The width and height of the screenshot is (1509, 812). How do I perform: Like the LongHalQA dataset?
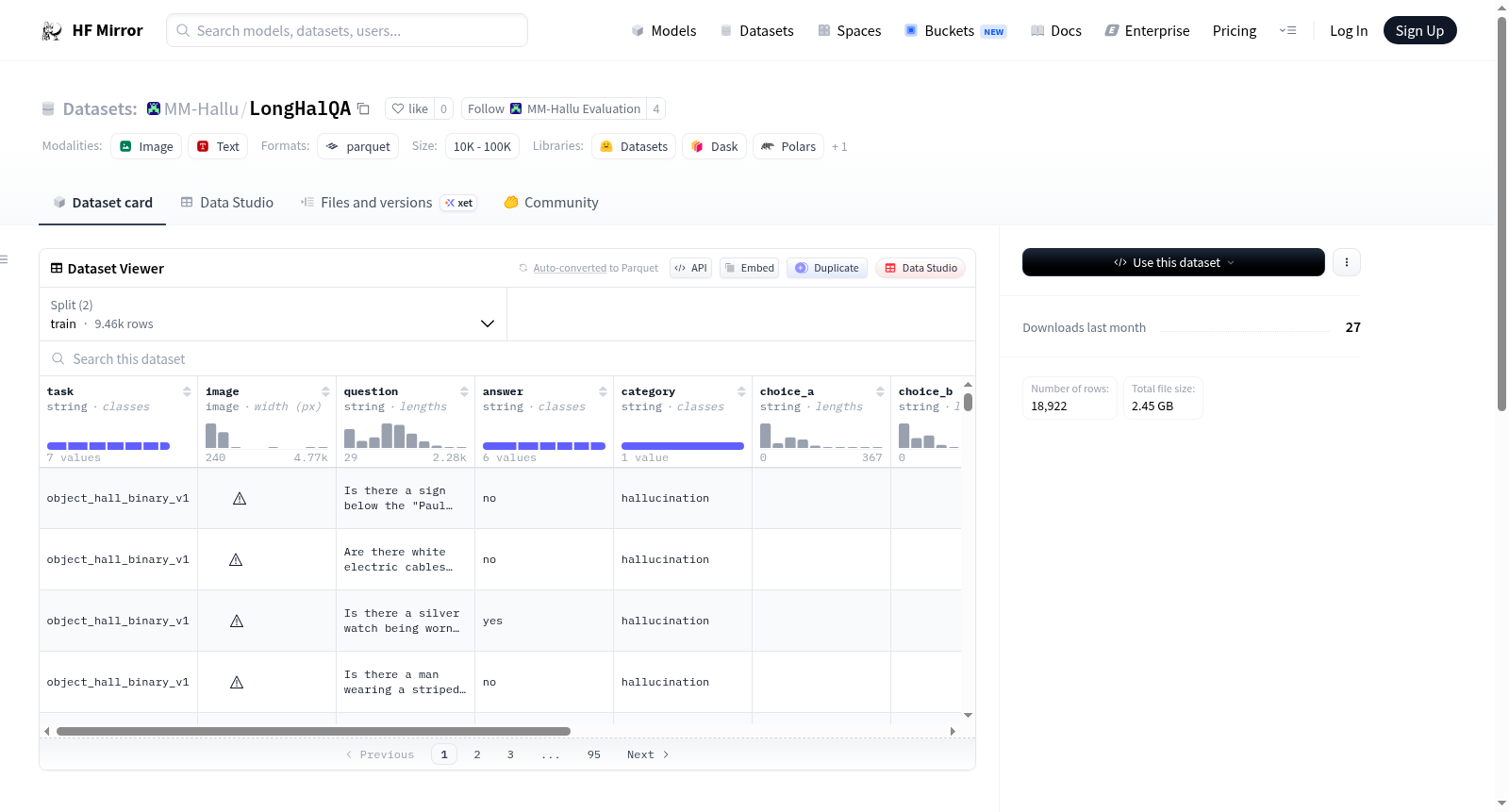click(x=410, y=108)
